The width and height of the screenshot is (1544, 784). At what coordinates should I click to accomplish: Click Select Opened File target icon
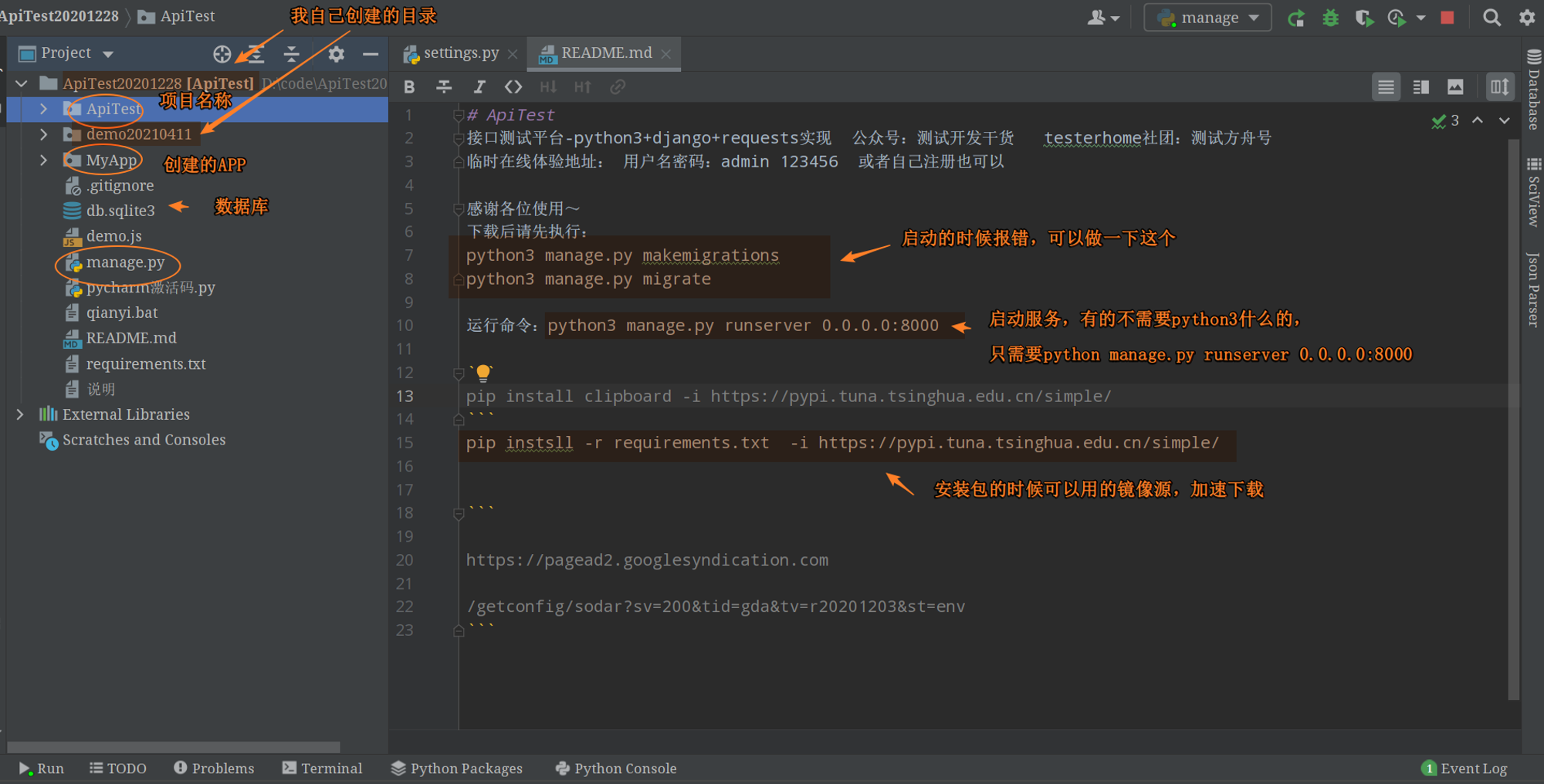(222, 53)
